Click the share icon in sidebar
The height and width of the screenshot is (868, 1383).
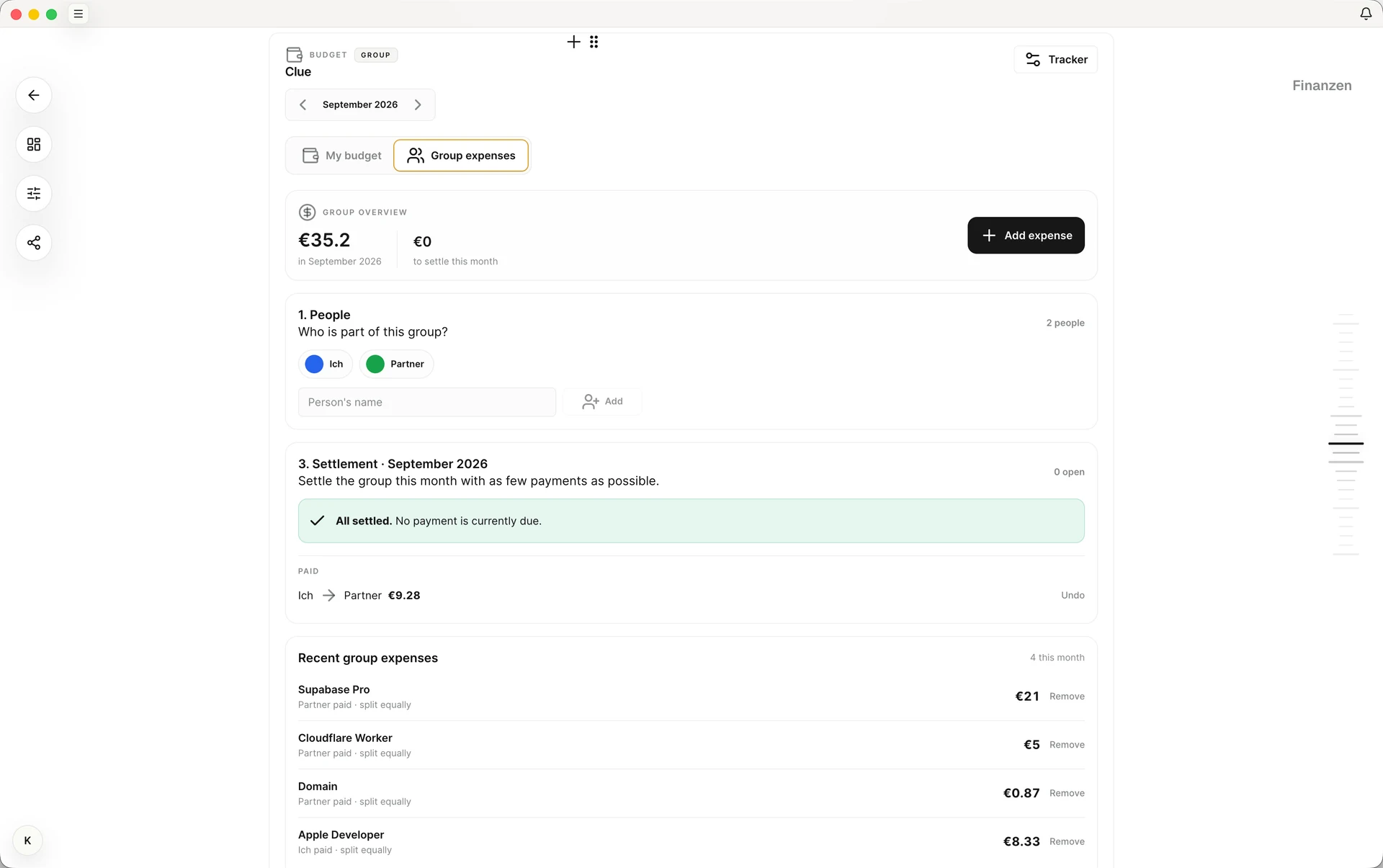click(34, 243)
